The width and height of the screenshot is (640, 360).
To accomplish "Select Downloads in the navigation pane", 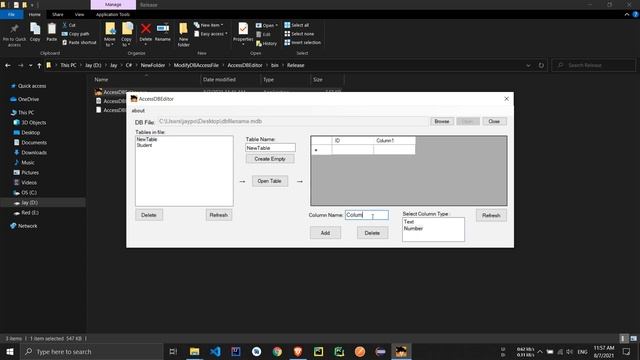I will [34, 153].
